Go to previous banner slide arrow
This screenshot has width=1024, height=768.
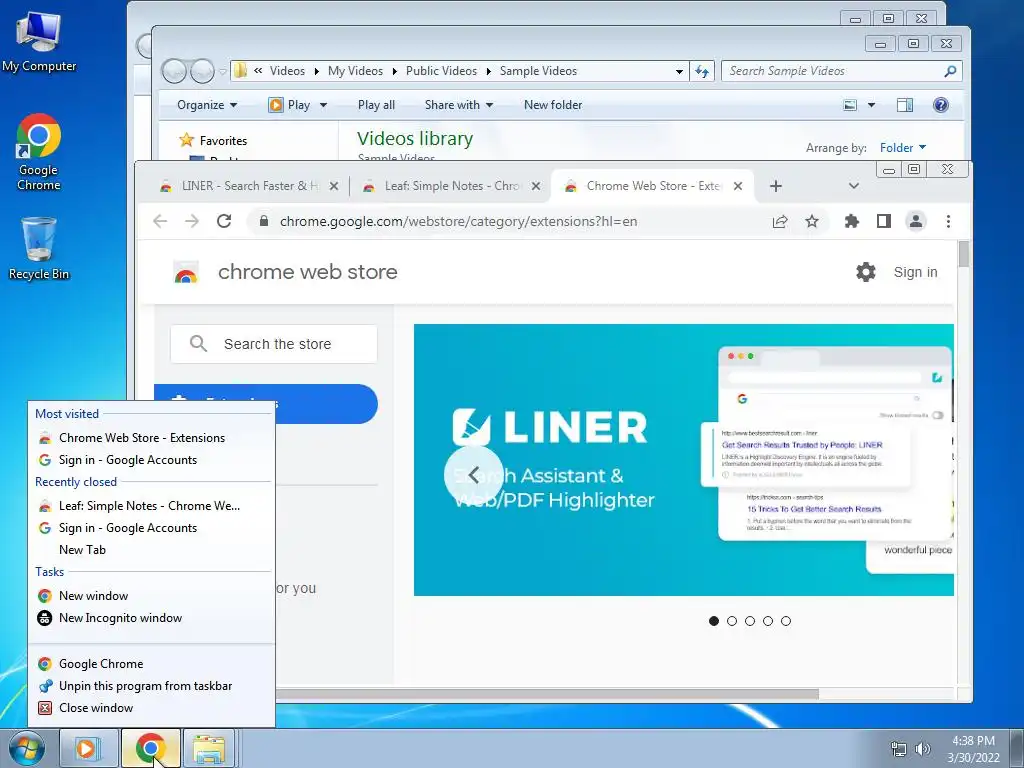click(x=474, y=475)
